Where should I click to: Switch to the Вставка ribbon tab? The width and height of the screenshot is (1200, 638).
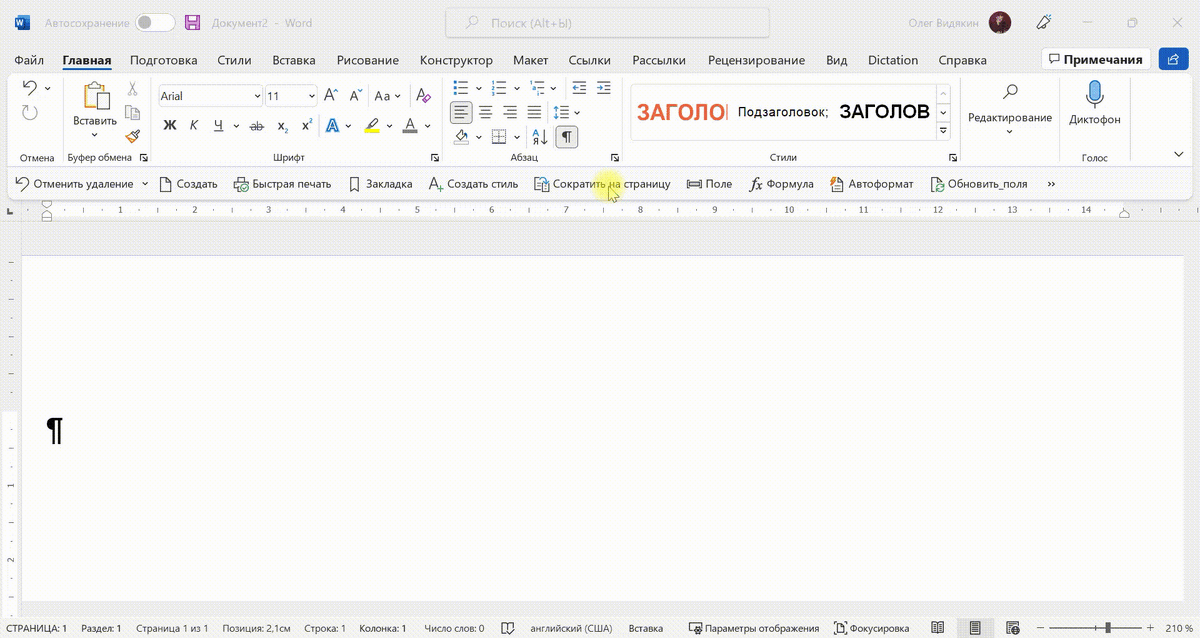click(x=293, y=60)
